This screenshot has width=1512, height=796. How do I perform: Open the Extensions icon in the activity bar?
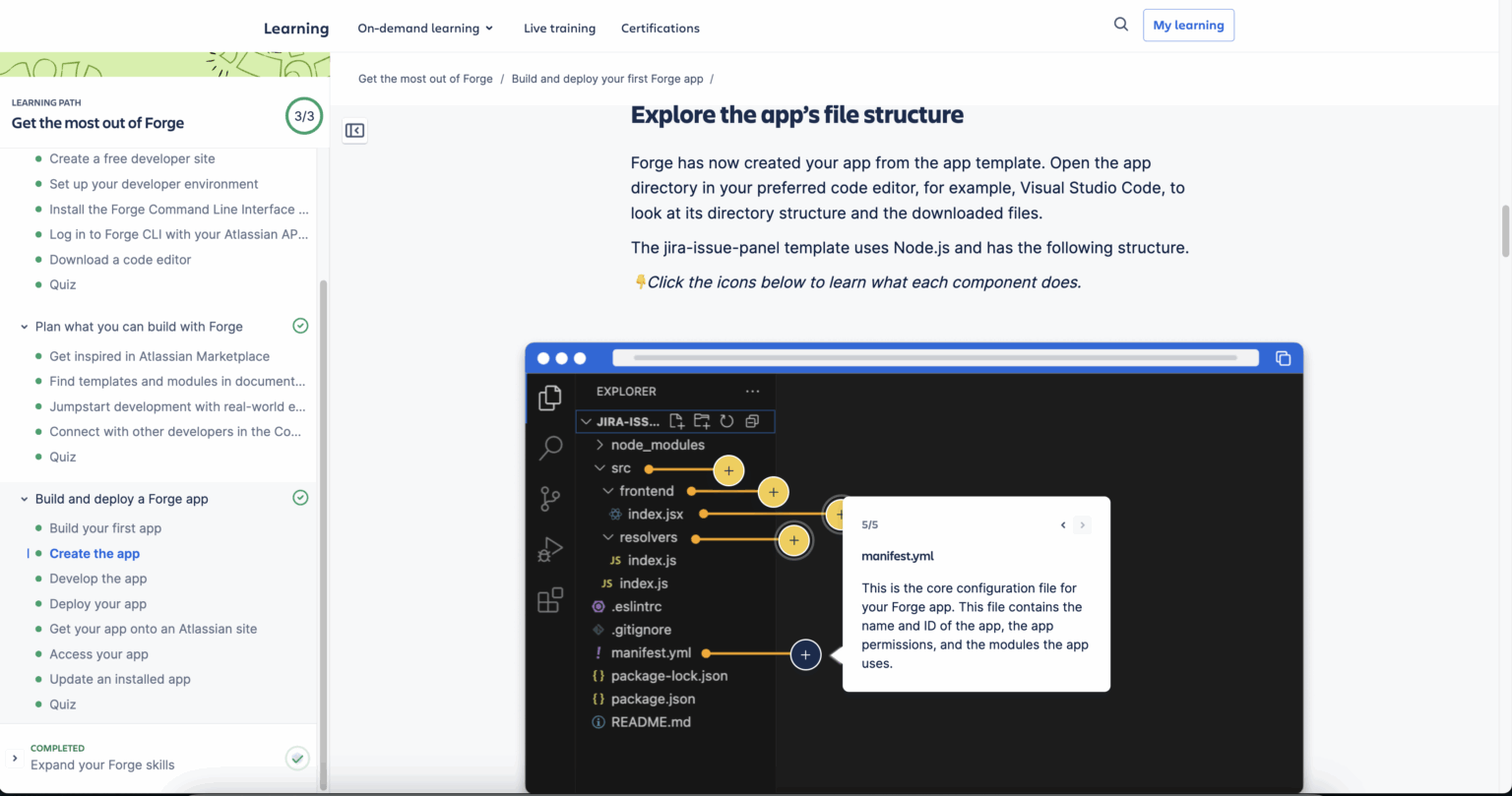point(549,599)
